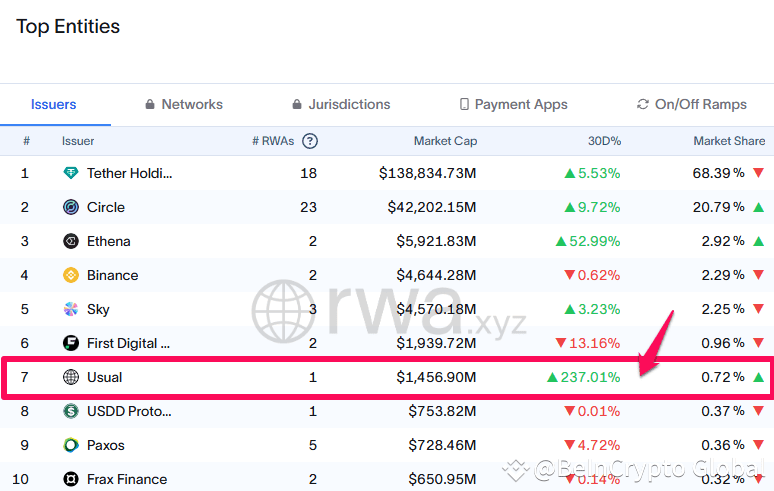Click the 52.99% 30-day change value
Image resolution: width=774 pixels, height=491 pixels.
[x=595, y=241]
